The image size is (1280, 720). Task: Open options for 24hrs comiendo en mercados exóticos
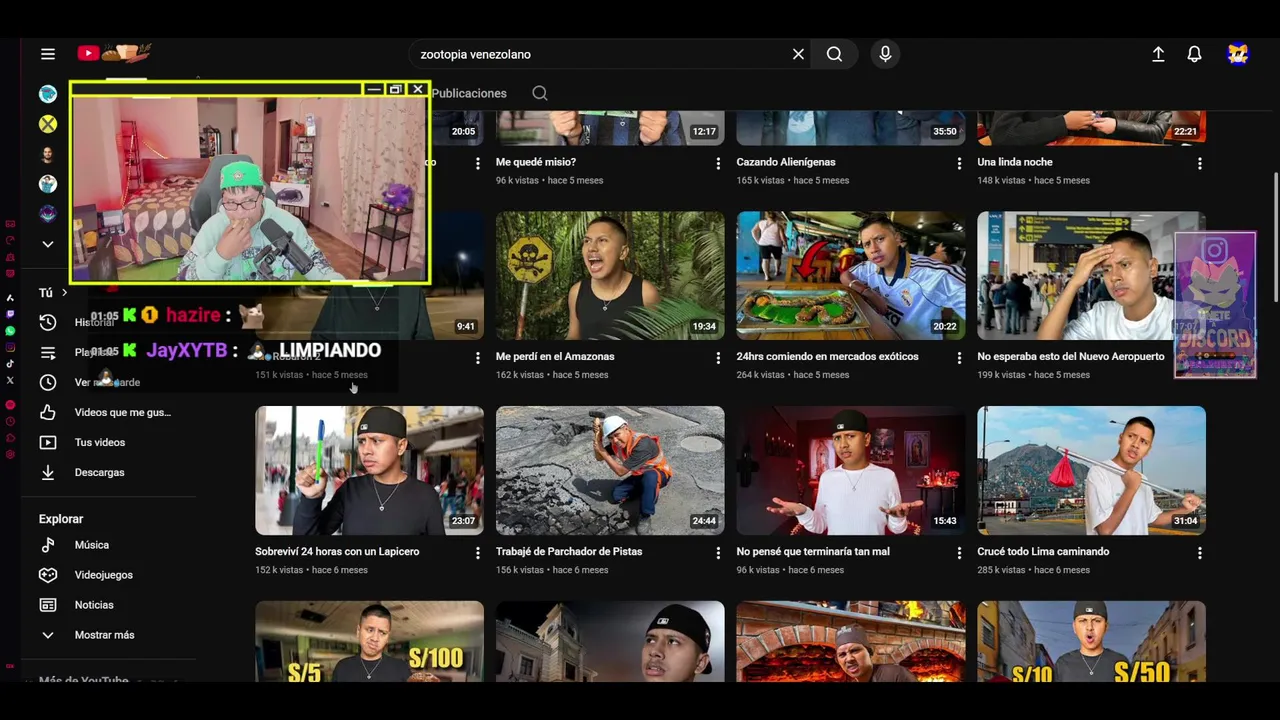(958, 358)
